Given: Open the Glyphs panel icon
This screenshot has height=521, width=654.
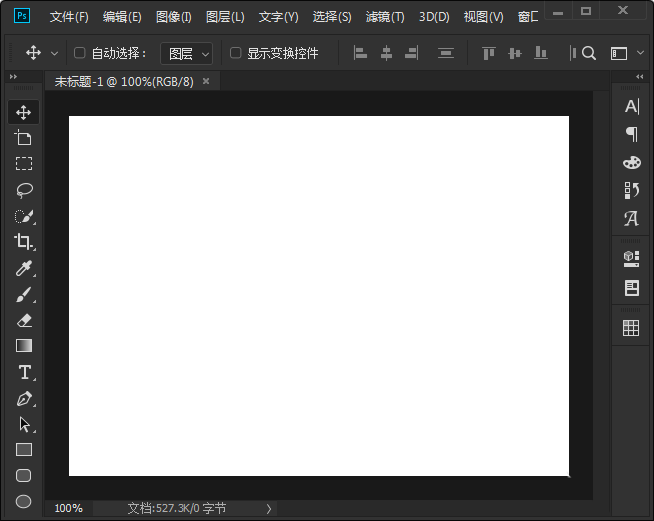Looking at the screenshot, I should [x=631, y=218].
